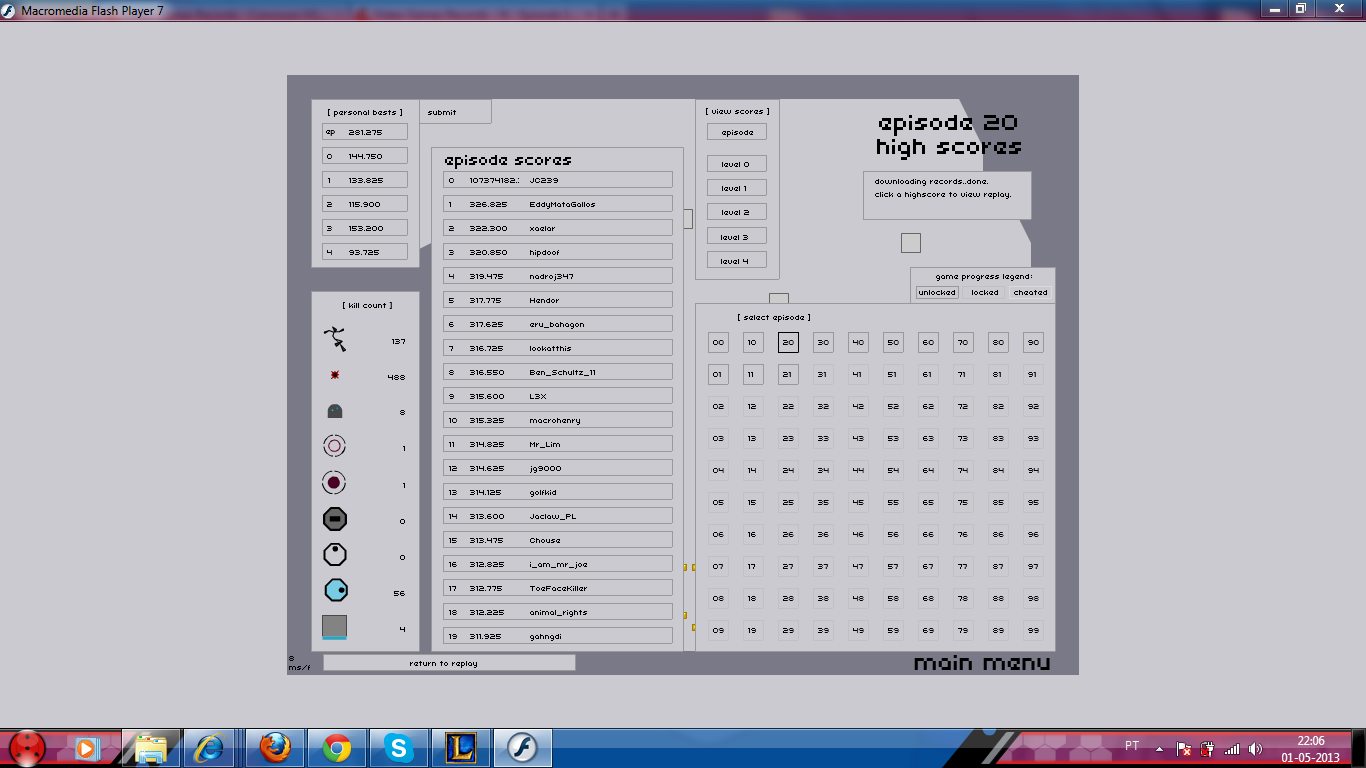The image size is (1366, 768).
Task: Select episode 21 in the episode grid
Action: [x=788, y=375]
